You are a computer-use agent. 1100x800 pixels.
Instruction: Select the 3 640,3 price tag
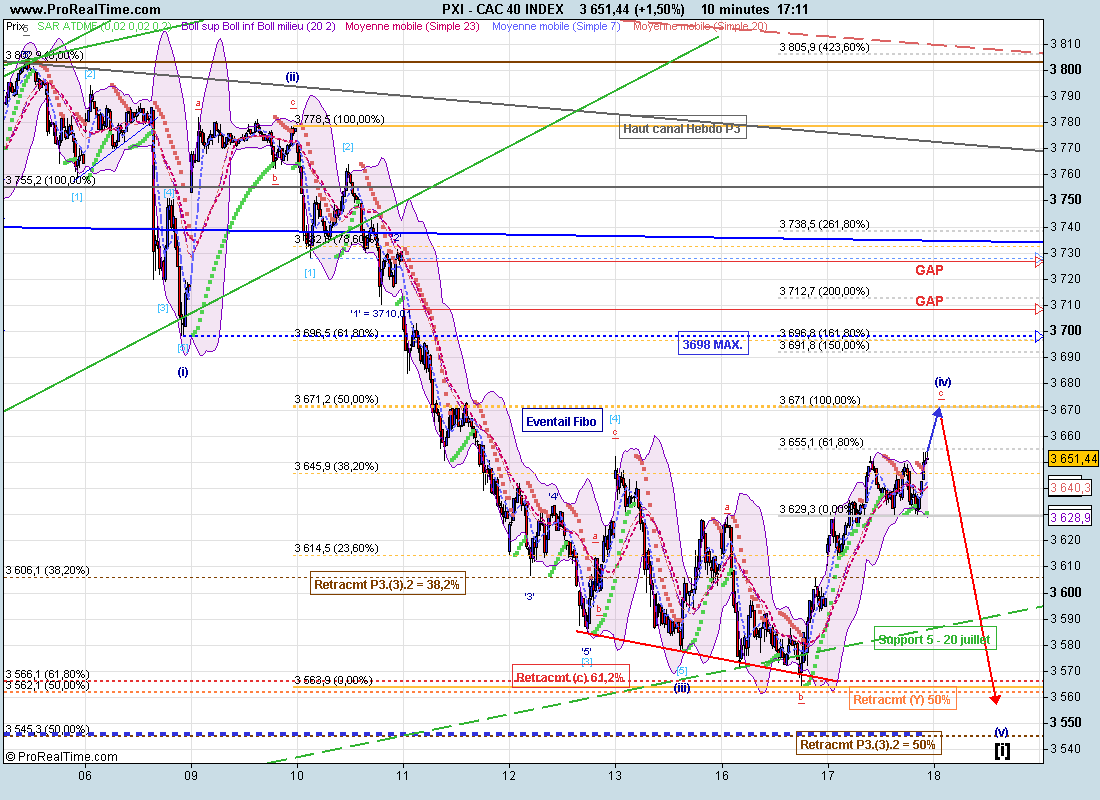point(1070,487)
